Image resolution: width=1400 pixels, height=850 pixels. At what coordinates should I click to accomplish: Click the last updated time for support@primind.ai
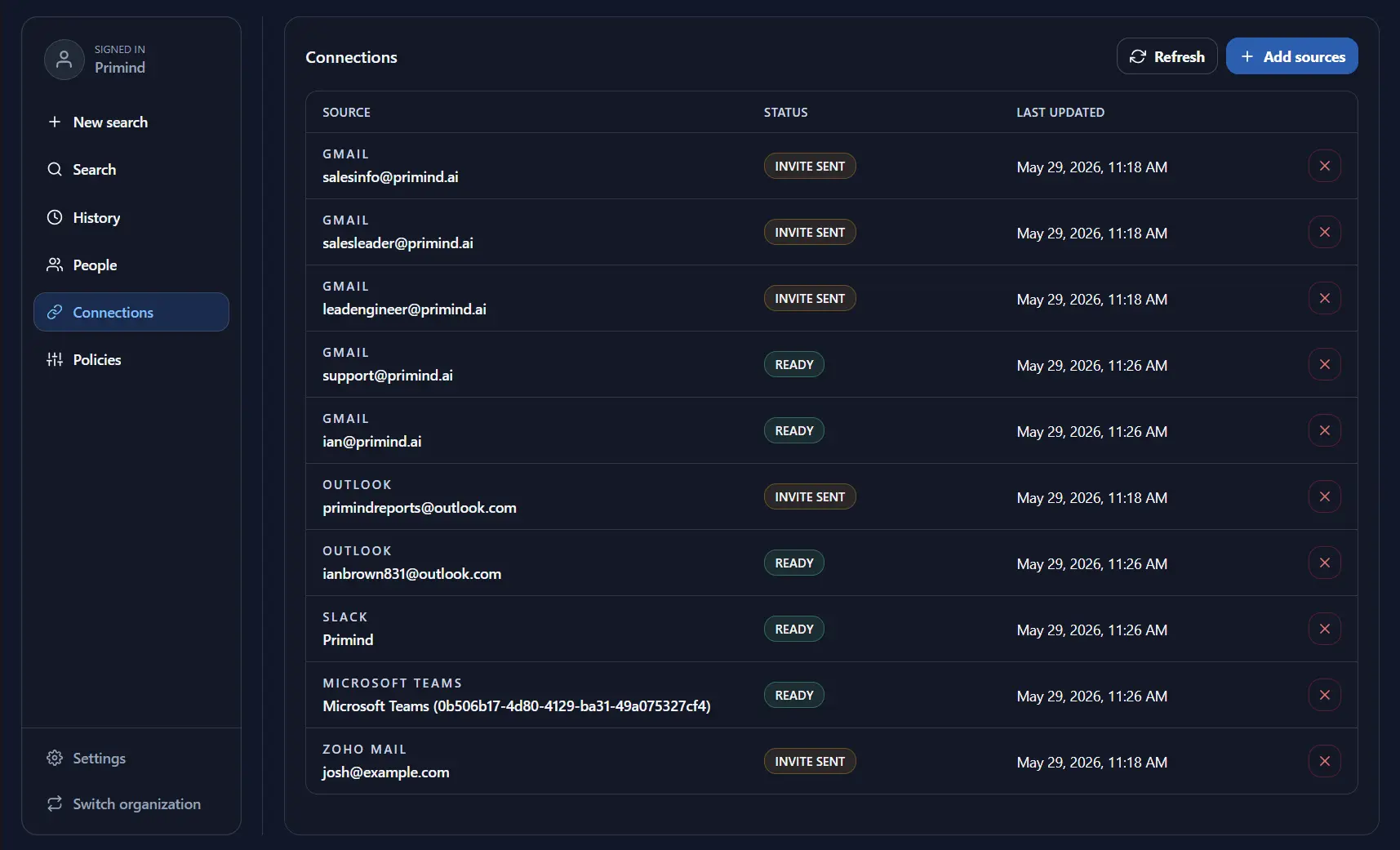point(1091,366)
